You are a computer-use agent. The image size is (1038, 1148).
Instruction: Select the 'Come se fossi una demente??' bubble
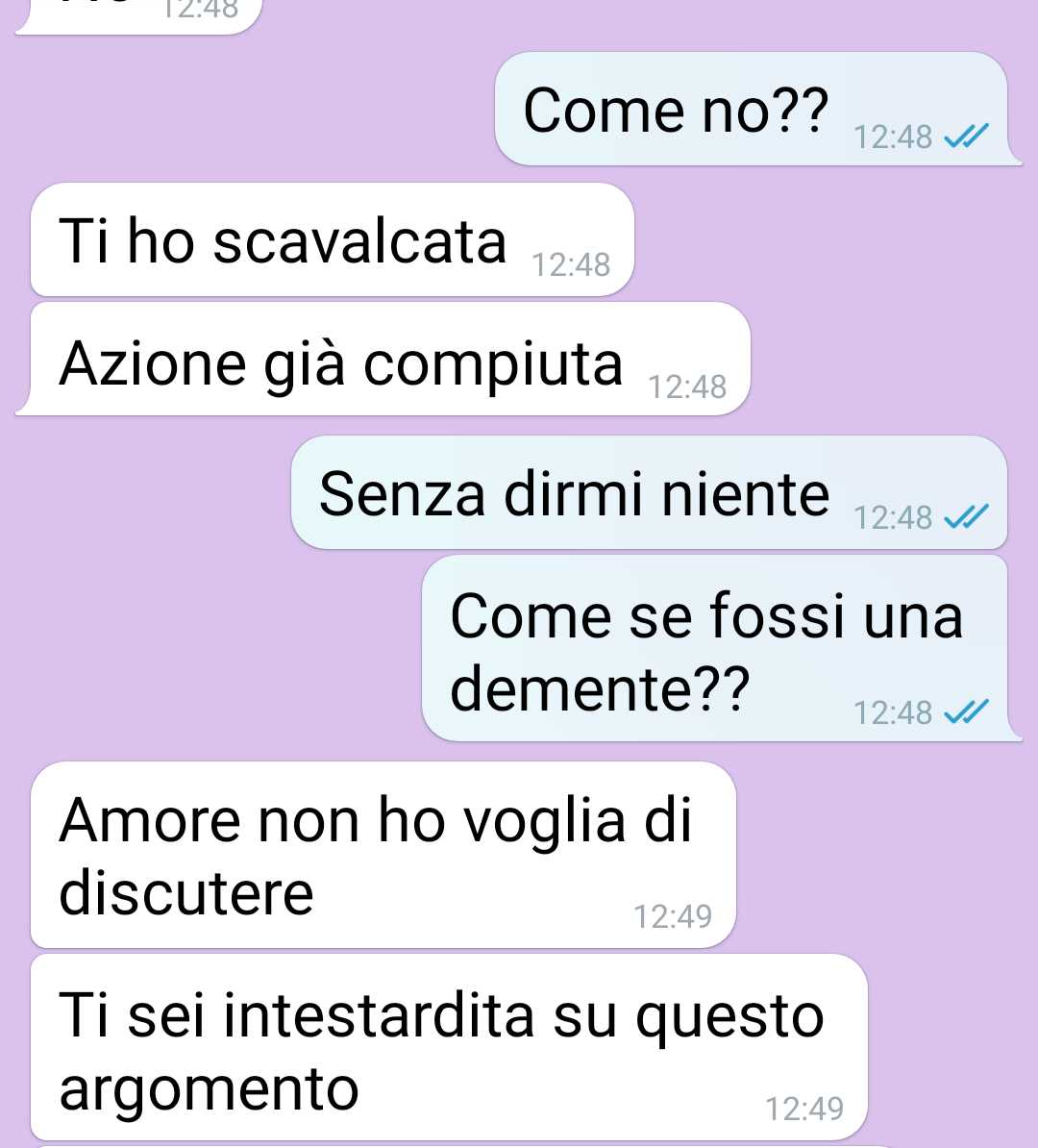(x=717, y=648)
